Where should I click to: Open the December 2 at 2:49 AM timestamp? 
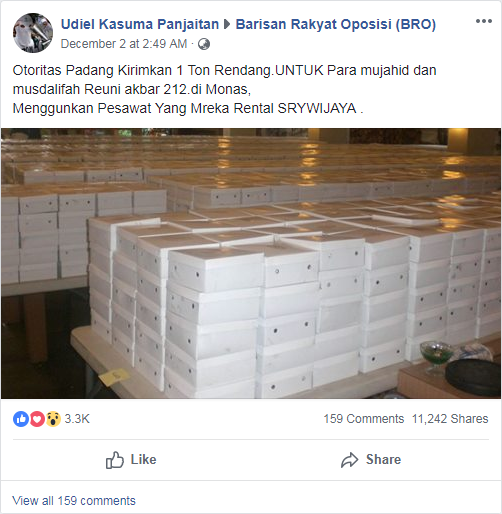coord(124,44)
